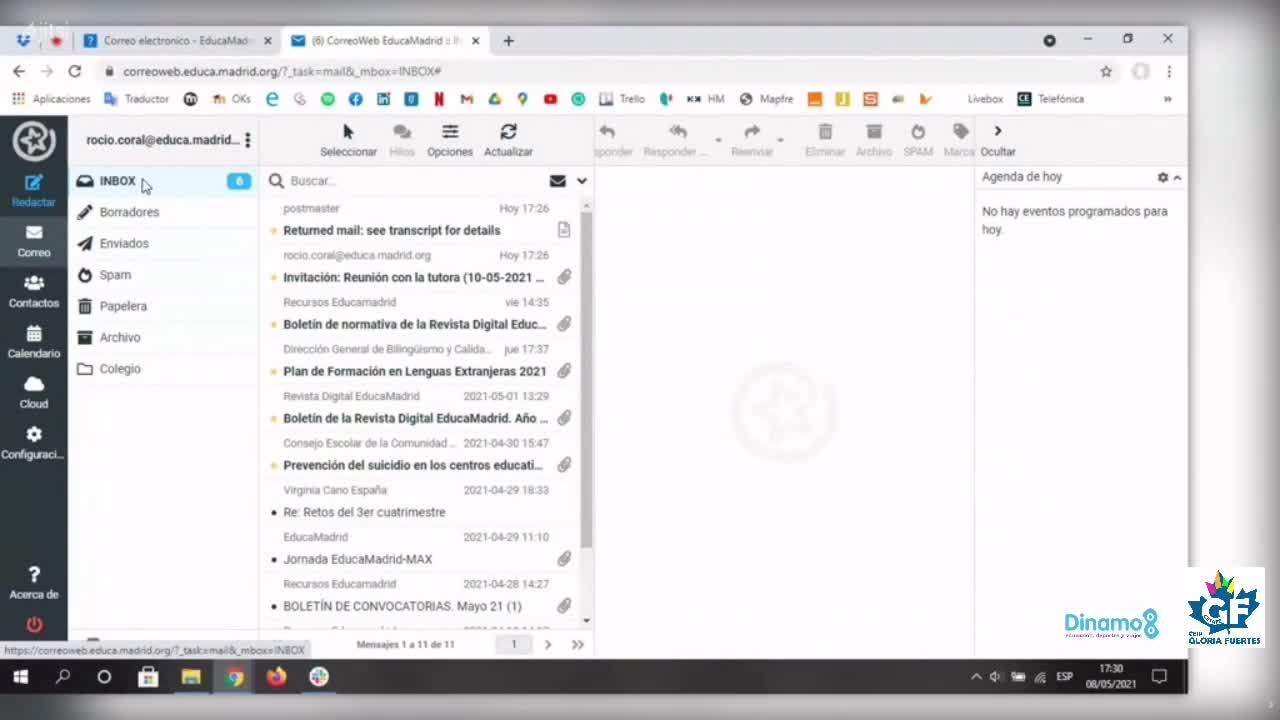The width and height of the screenshot is (1280, 720).
Task: Click Responder a todos button
Action: coord(677,140)
